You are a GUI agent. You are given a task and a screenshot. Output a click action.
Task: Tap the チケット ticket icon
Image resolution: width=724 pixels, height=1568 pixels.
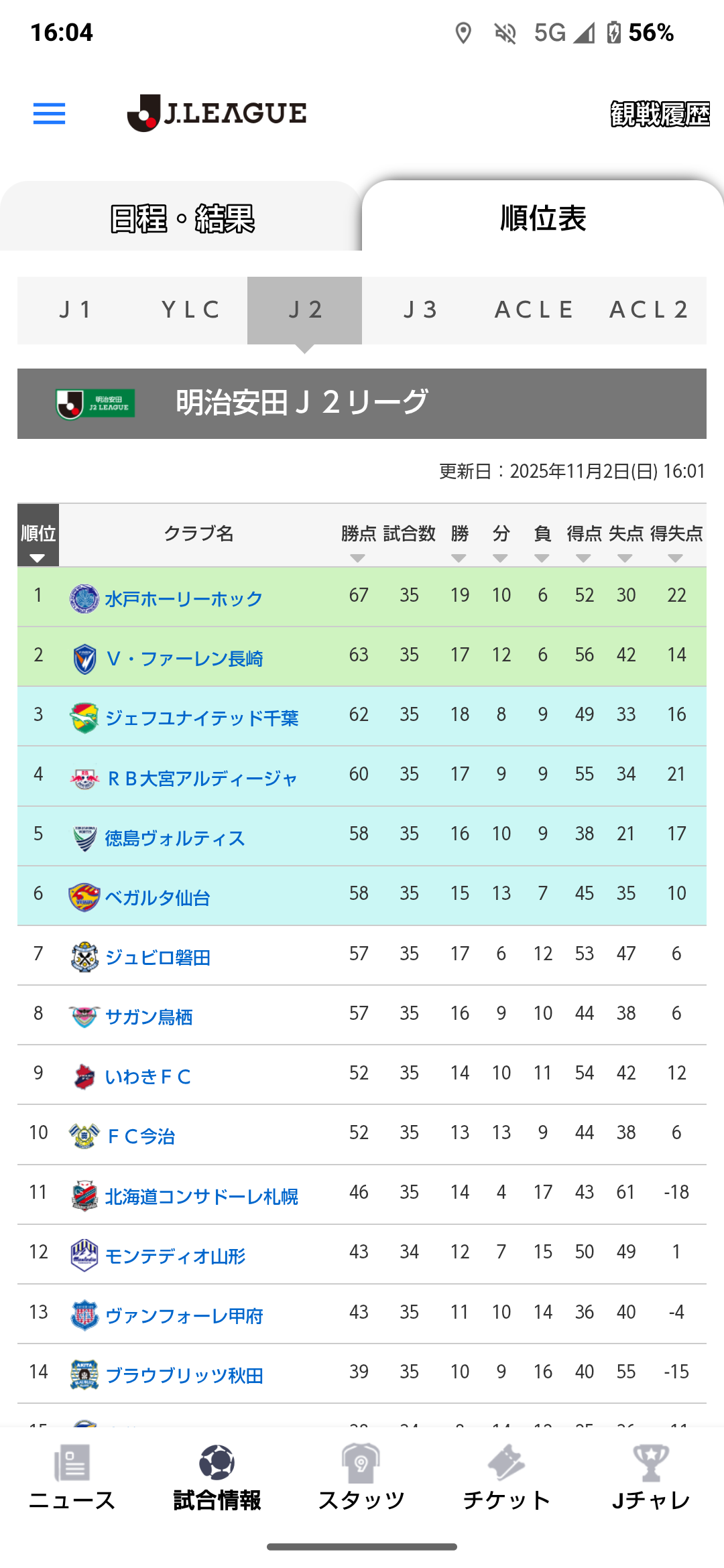[x=506, y=1463]
